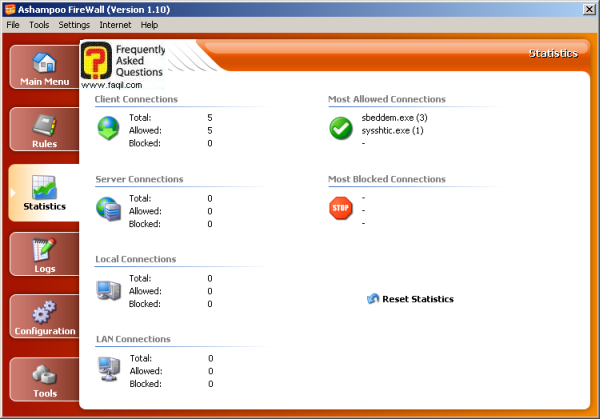This screenshot has height=419, width=600.
Task: Open the Settings menu
Action: click(74, 24)
